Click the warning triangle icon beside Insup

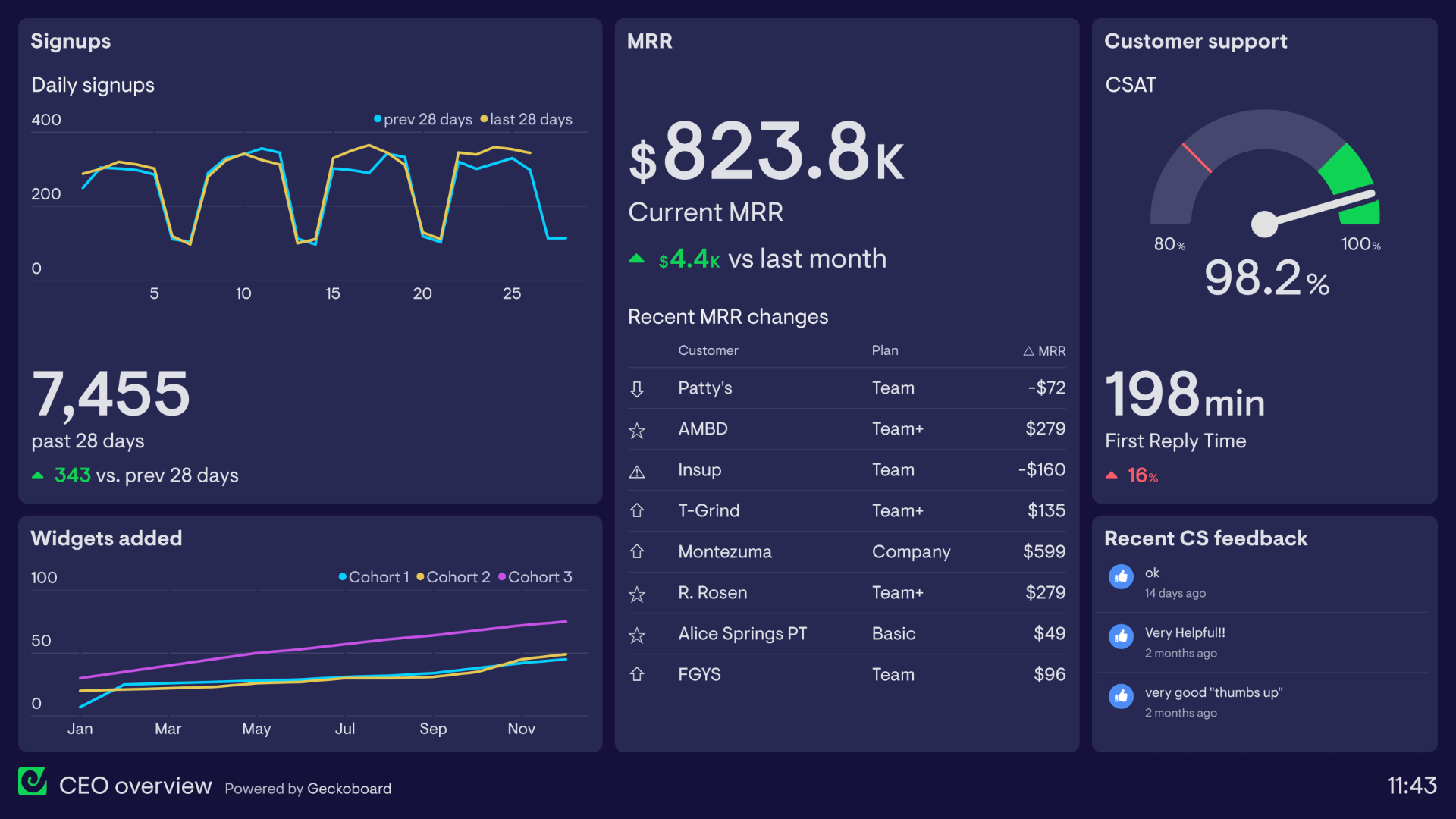pyautogui.click(x=637, y=472)
